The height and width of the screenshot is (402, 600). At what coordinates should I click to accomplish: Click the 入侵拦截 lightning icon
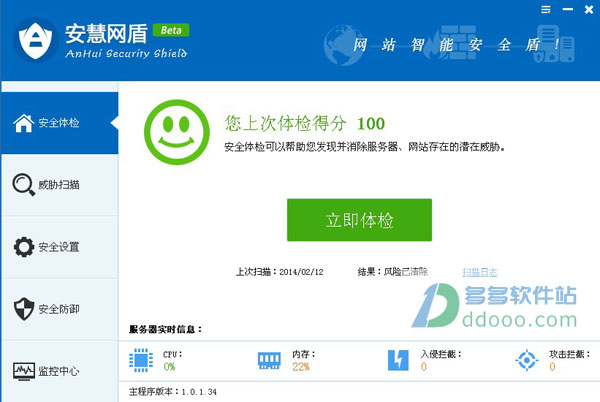(x=398, y=360)
